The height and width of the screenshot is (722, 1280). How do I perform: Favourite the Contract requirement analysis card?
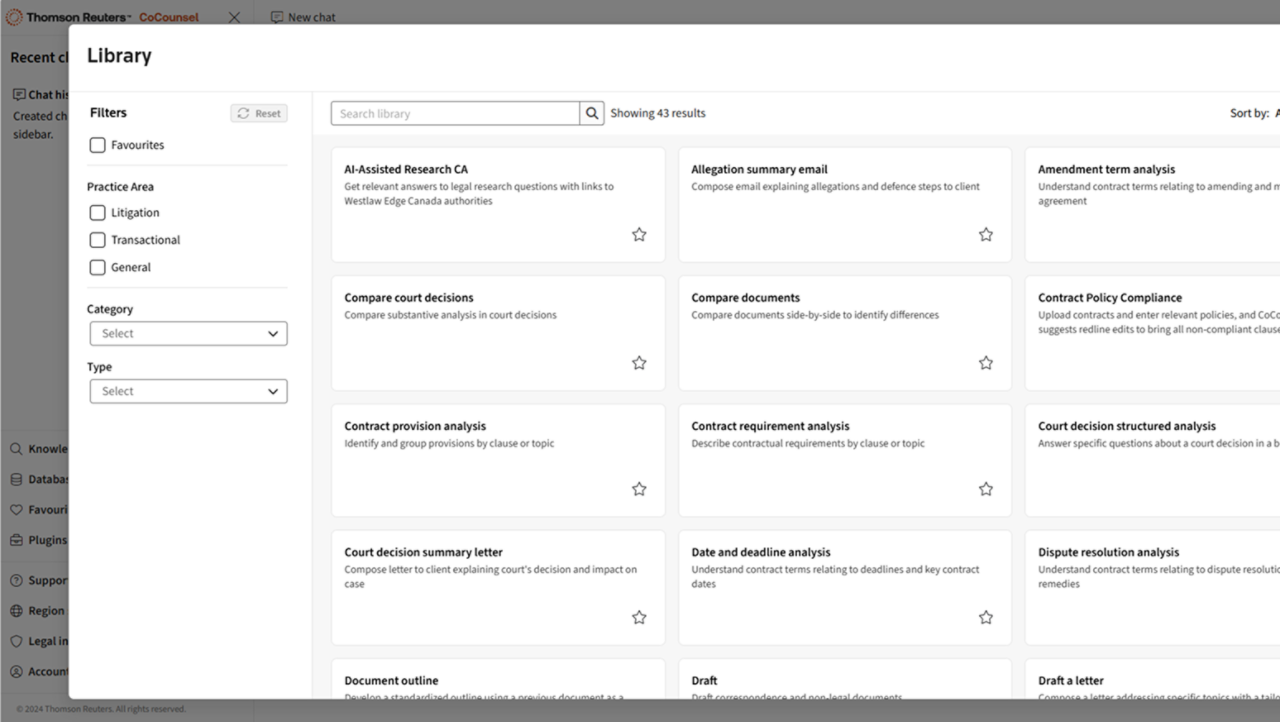[986, 489]
